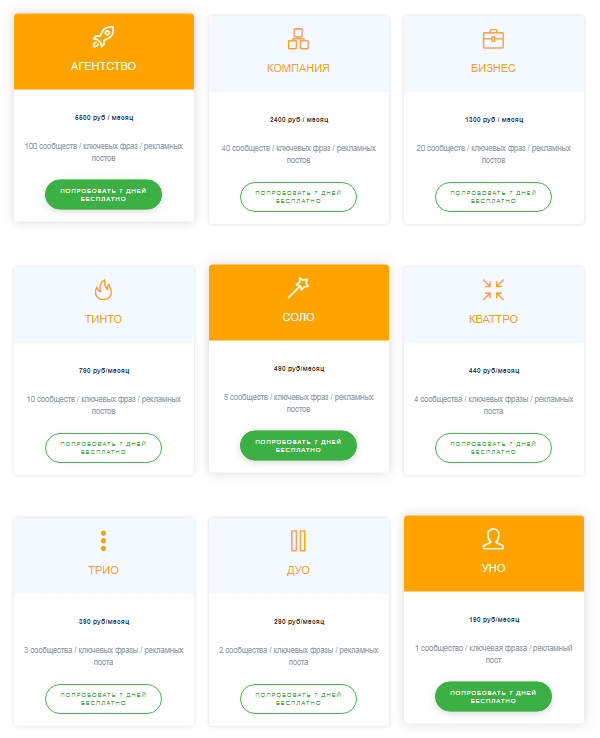Click the four arrows icon above Кваттро
The height and width of the screenshot is (738, 600).
493,290
